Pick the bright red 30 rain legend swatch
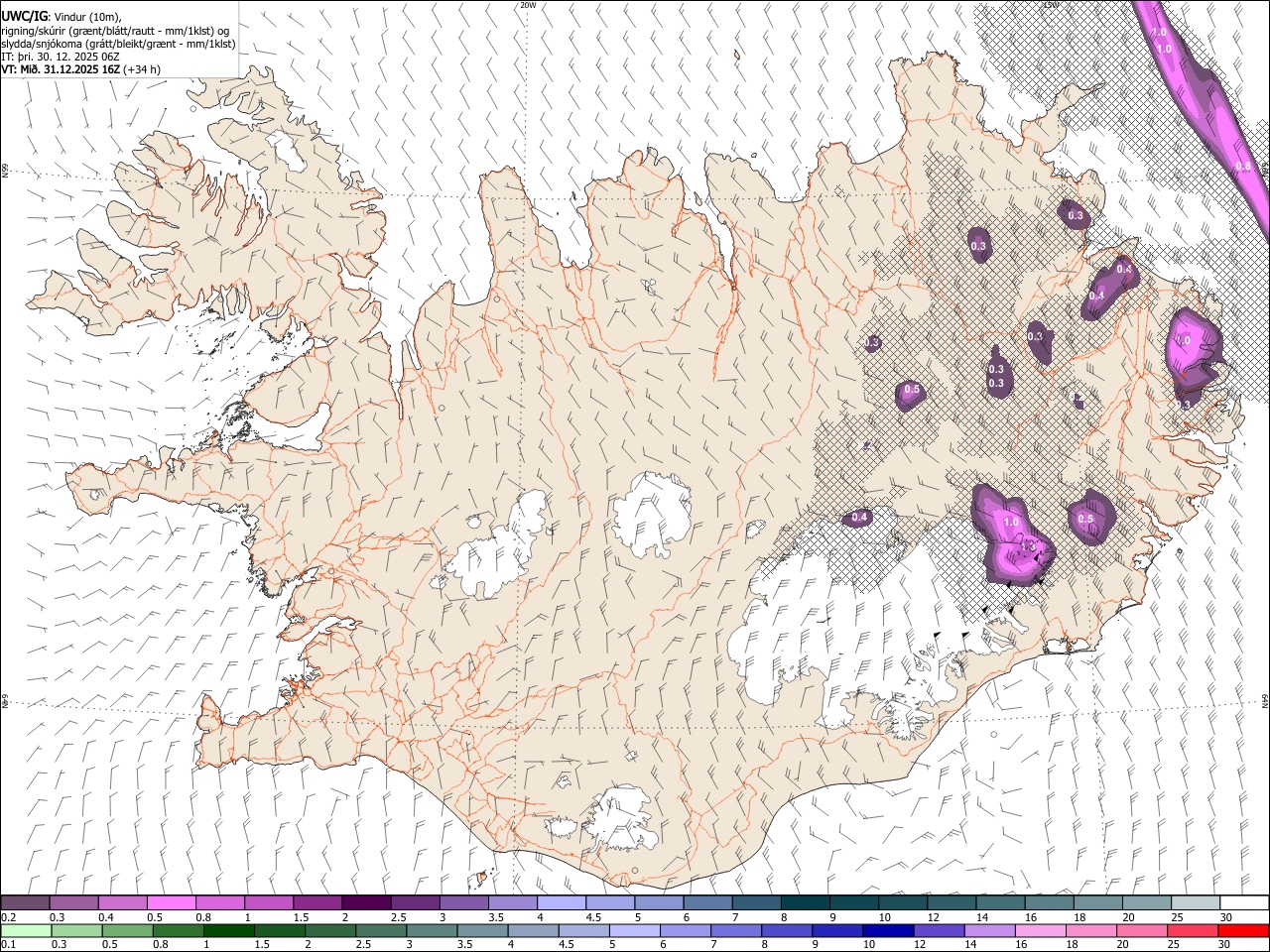This screenshot has height=952, width=1270. tap(1243, 931)
